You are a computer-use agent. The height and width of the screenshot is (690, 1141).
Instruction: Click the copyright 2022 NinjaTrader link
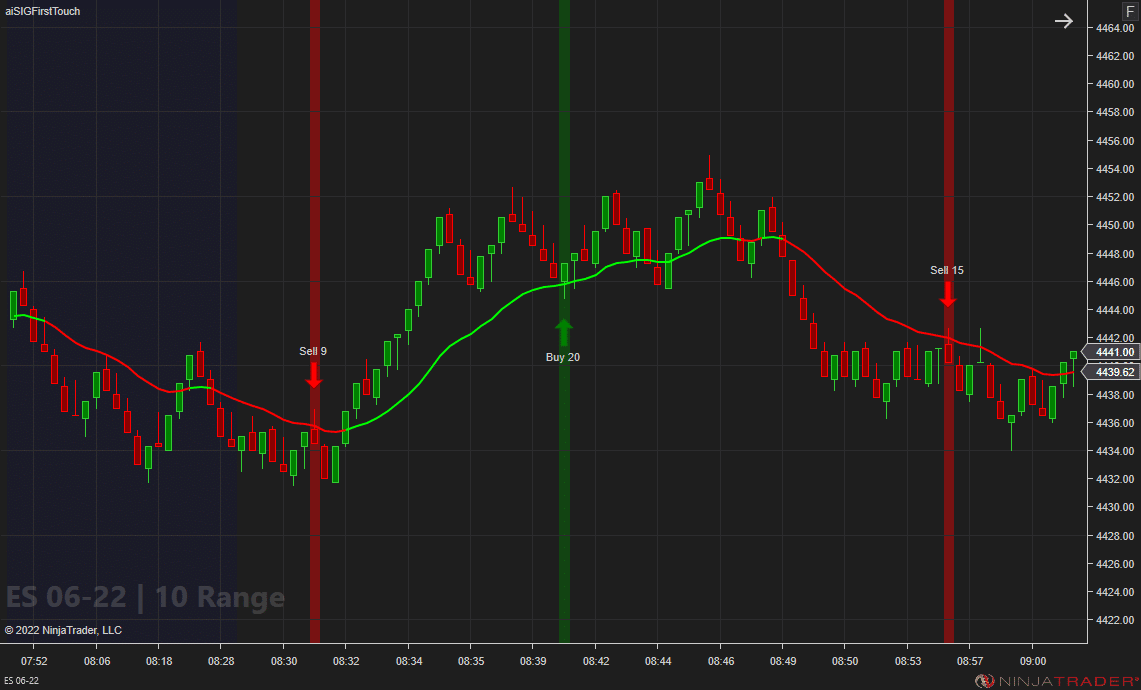point(63,630)
